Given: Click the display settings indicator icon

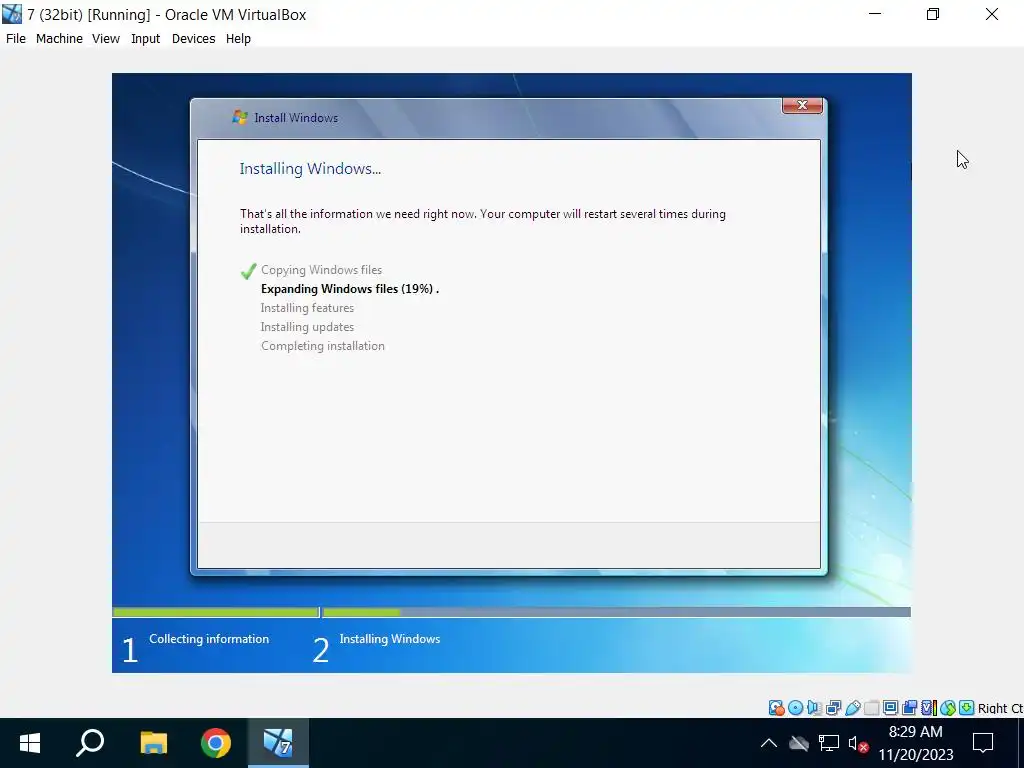Looking at the screenshot, I should [890, 708].
